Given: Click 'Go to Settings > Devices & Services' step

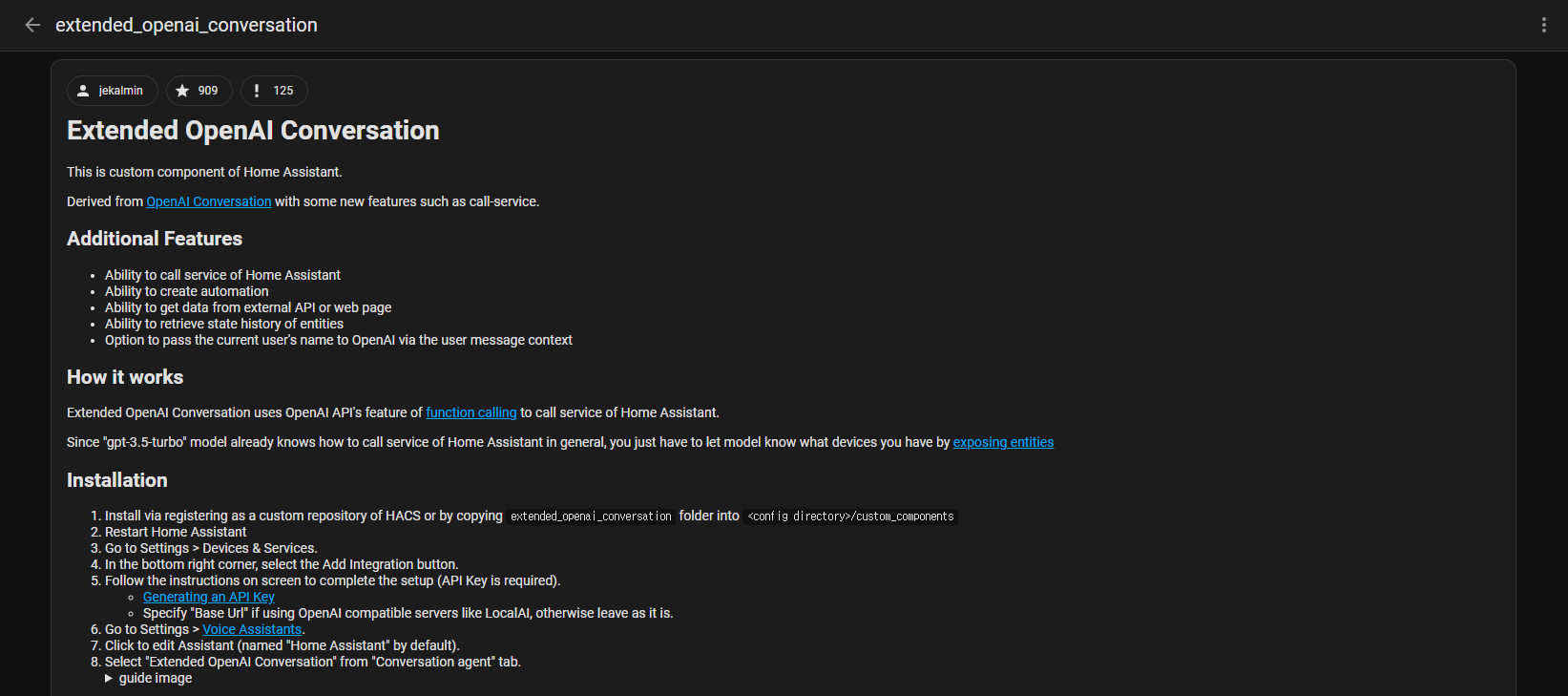Looking at the screenshot, I should (x=211, y=548).
